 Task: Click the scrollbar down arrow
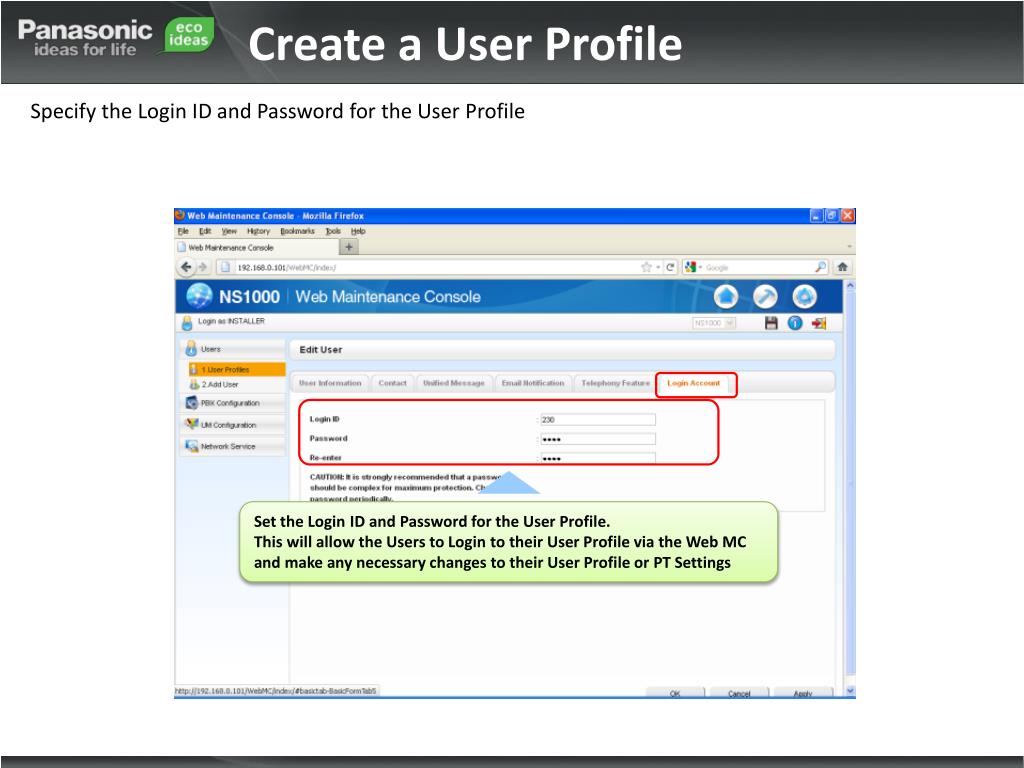pyautogui.click(x=850, y=690)
